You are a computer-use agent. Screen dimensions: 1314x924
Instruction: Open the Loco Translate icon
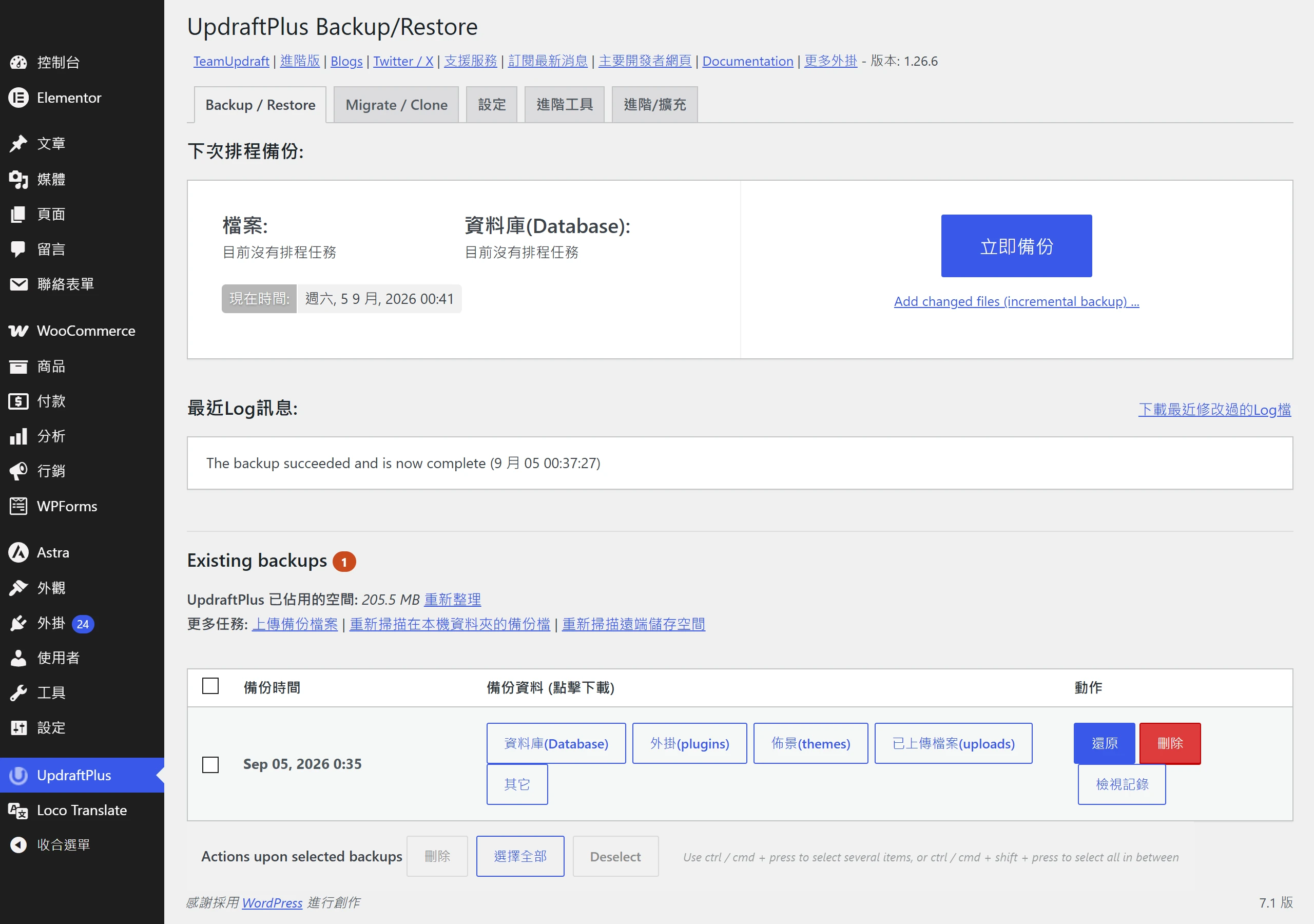click(x=18, y=810)
